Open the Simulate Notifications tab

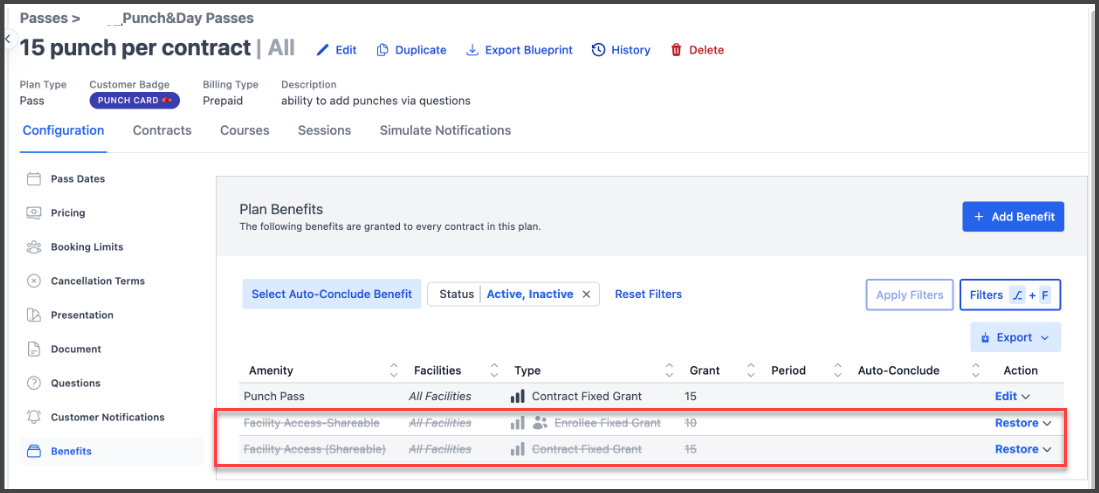(445, 130)
